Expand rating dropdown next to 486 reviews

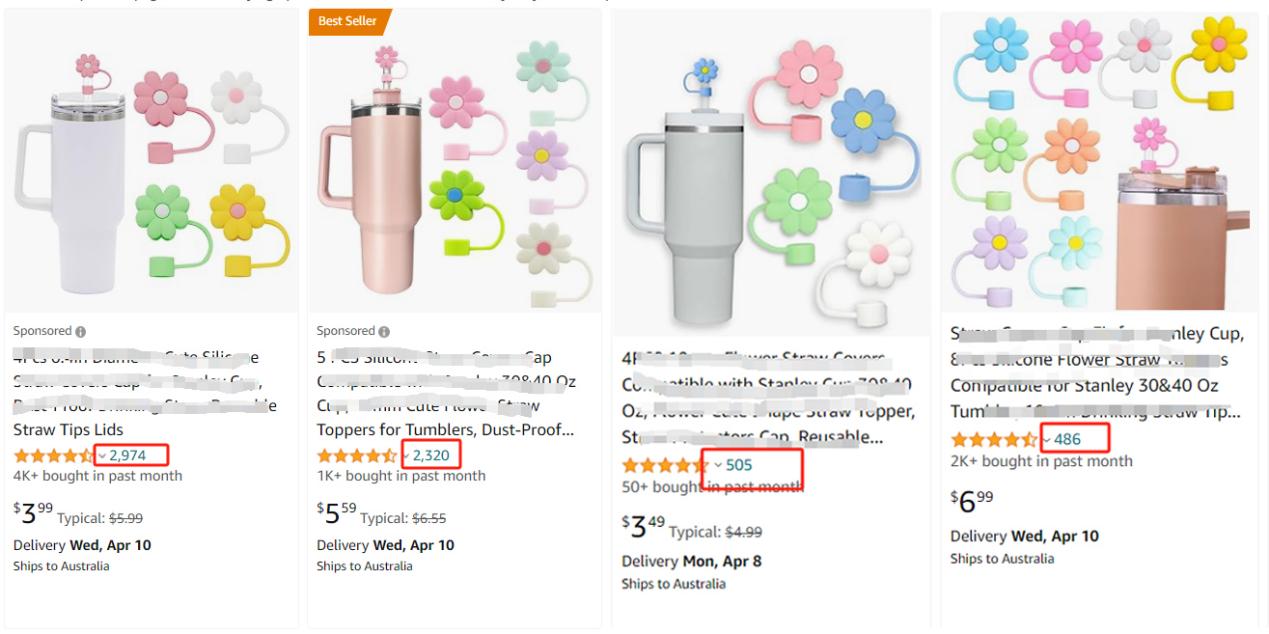click(x=1046, y=440)
